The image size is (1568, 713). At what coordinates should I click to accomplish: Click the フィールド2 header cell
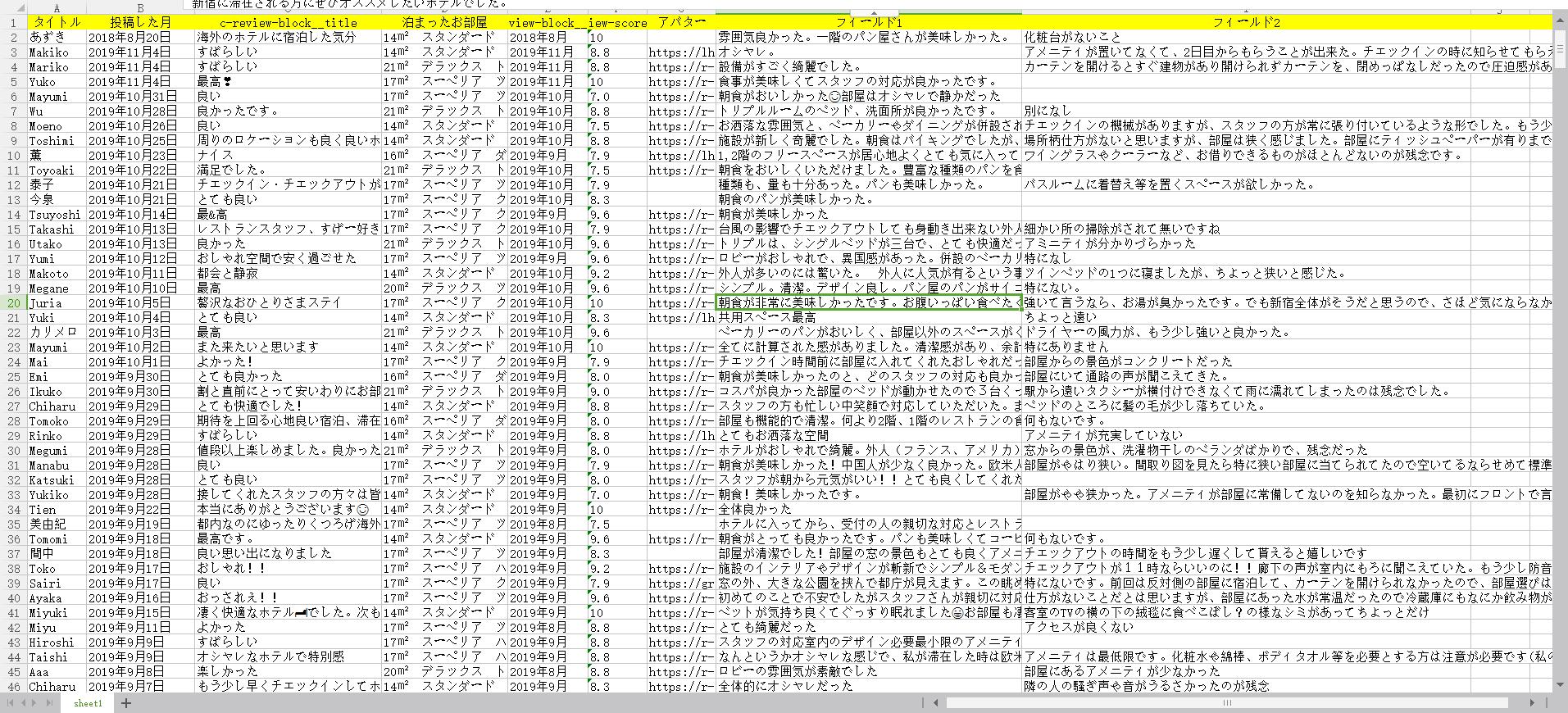(x=1245, y=22)
